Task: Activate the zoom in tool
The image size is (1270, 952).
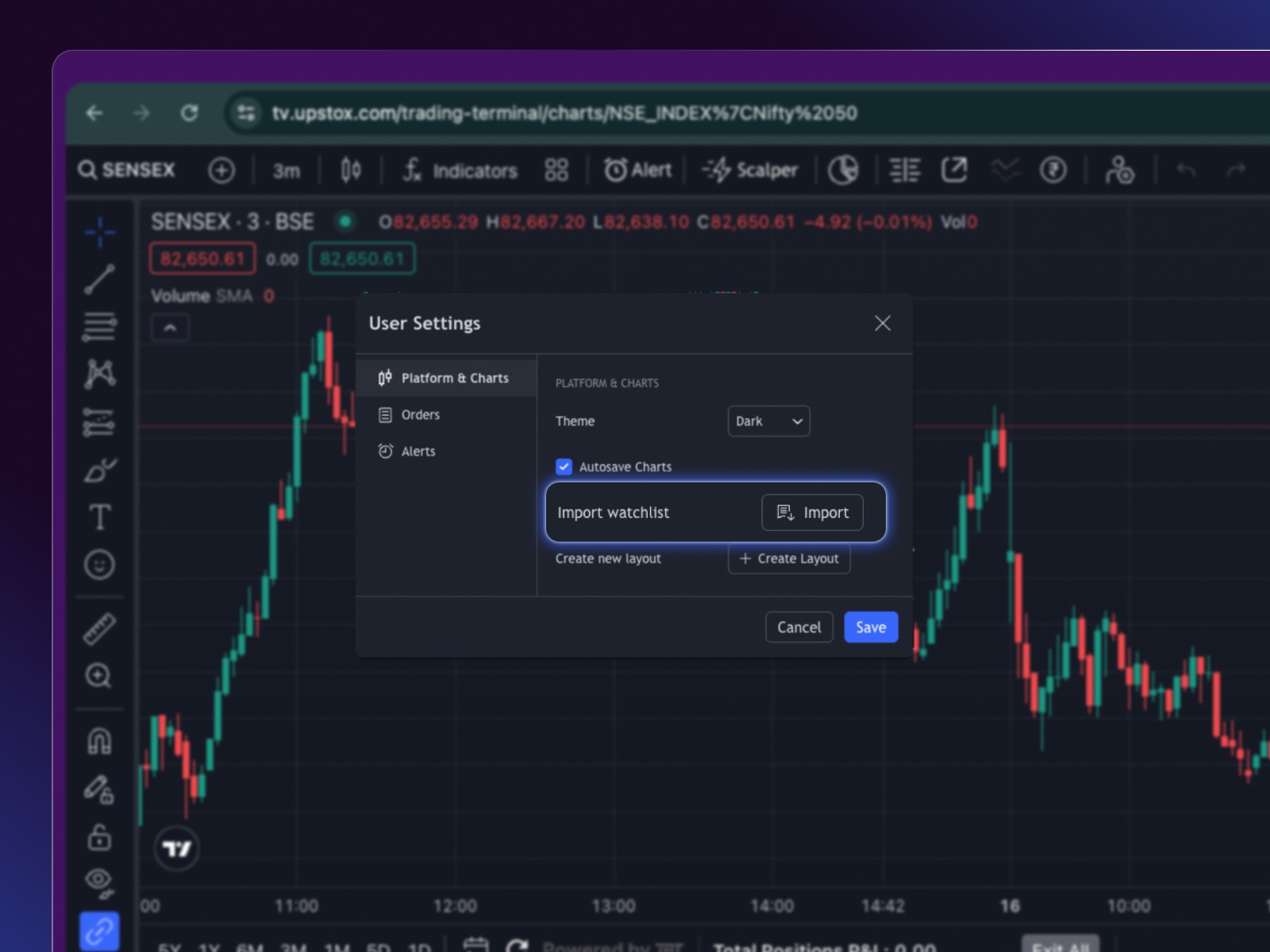Action: coord(99,676)
